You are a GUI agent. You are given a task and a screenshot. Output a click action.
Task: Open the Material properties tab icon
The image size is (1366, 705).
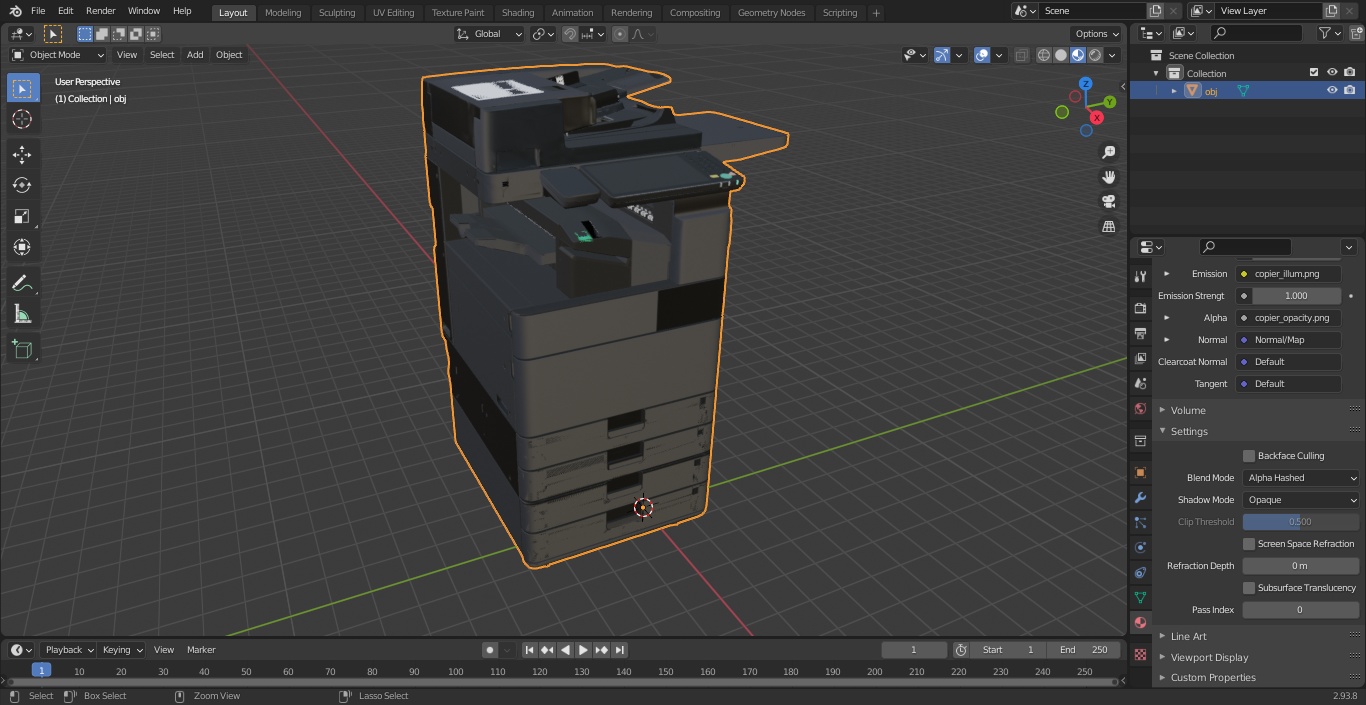pyautogui.click(x=1140, y=622)
